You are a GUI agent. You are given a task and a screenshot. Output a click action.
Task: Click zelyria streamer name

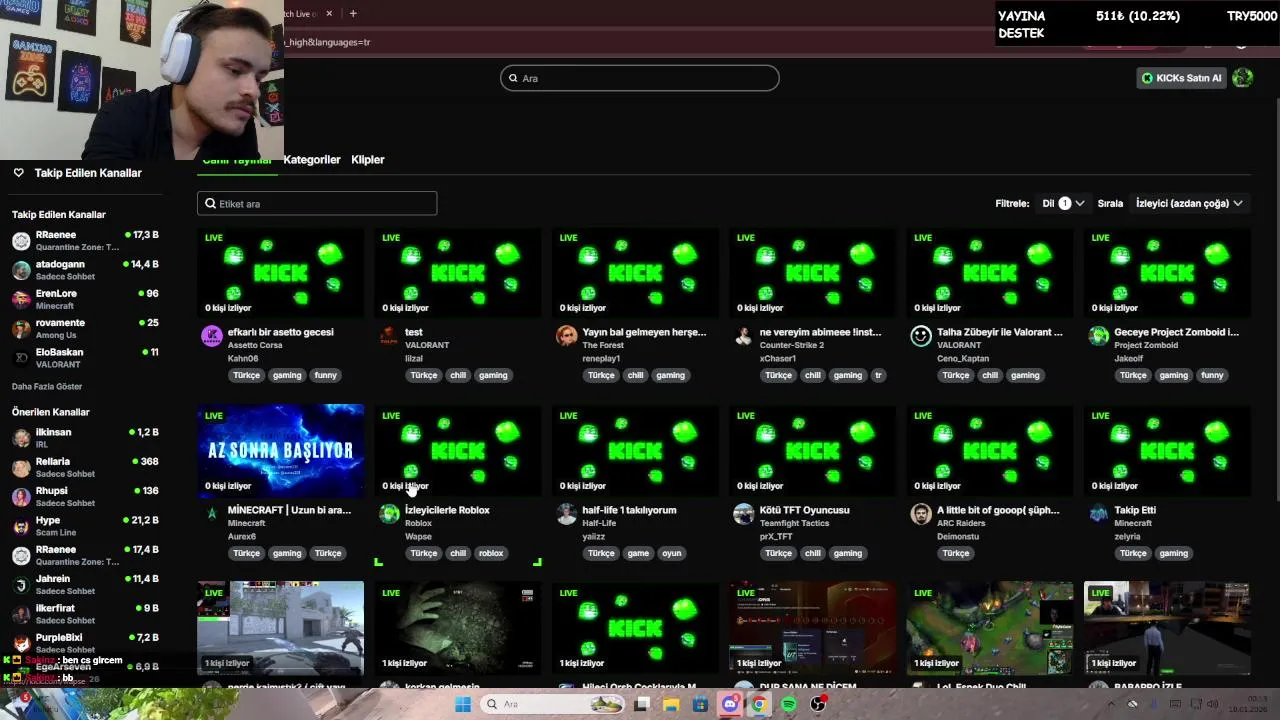[x=1132, y=536]
